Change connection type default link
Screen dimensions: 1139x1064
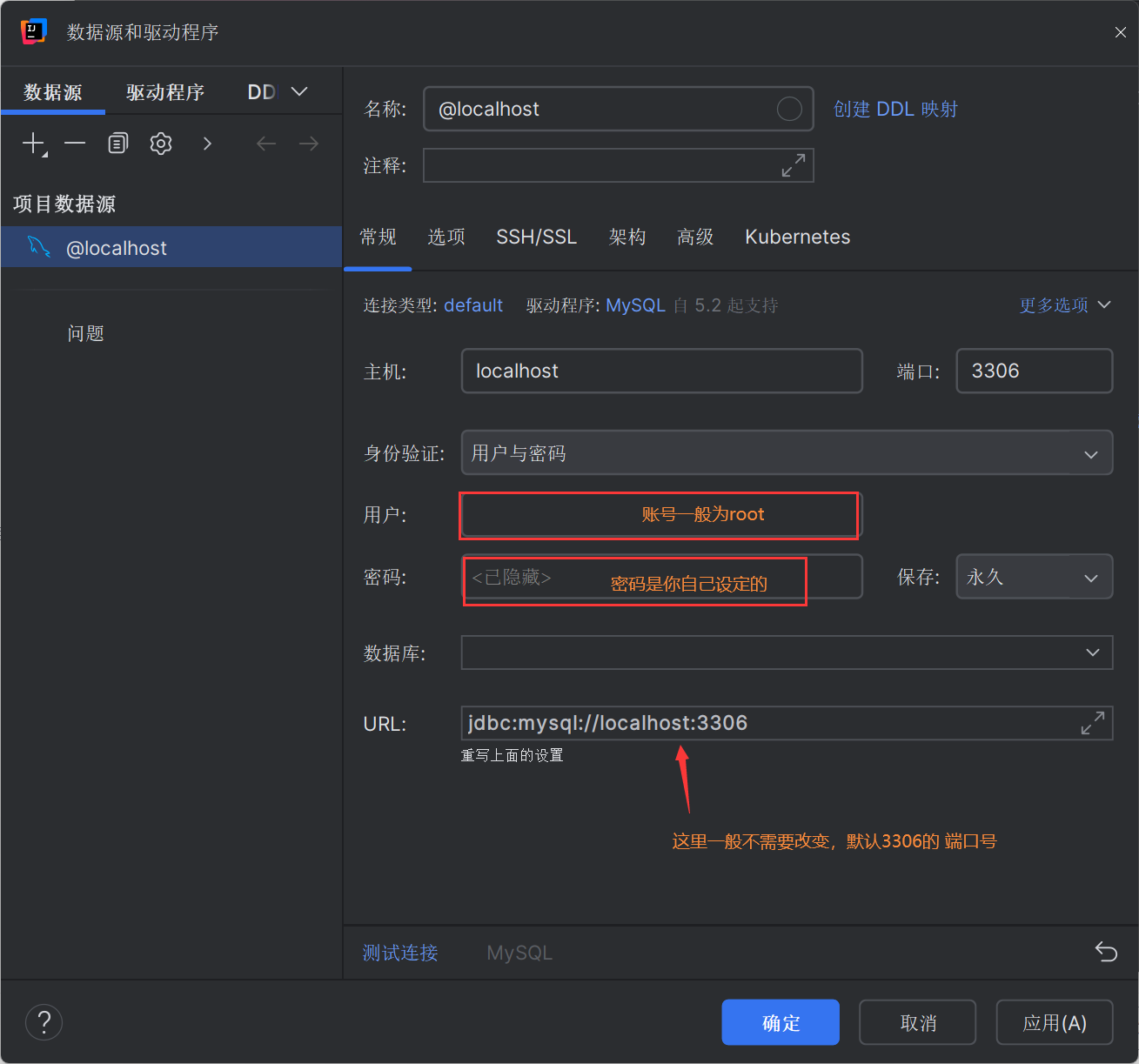point(473,305)
